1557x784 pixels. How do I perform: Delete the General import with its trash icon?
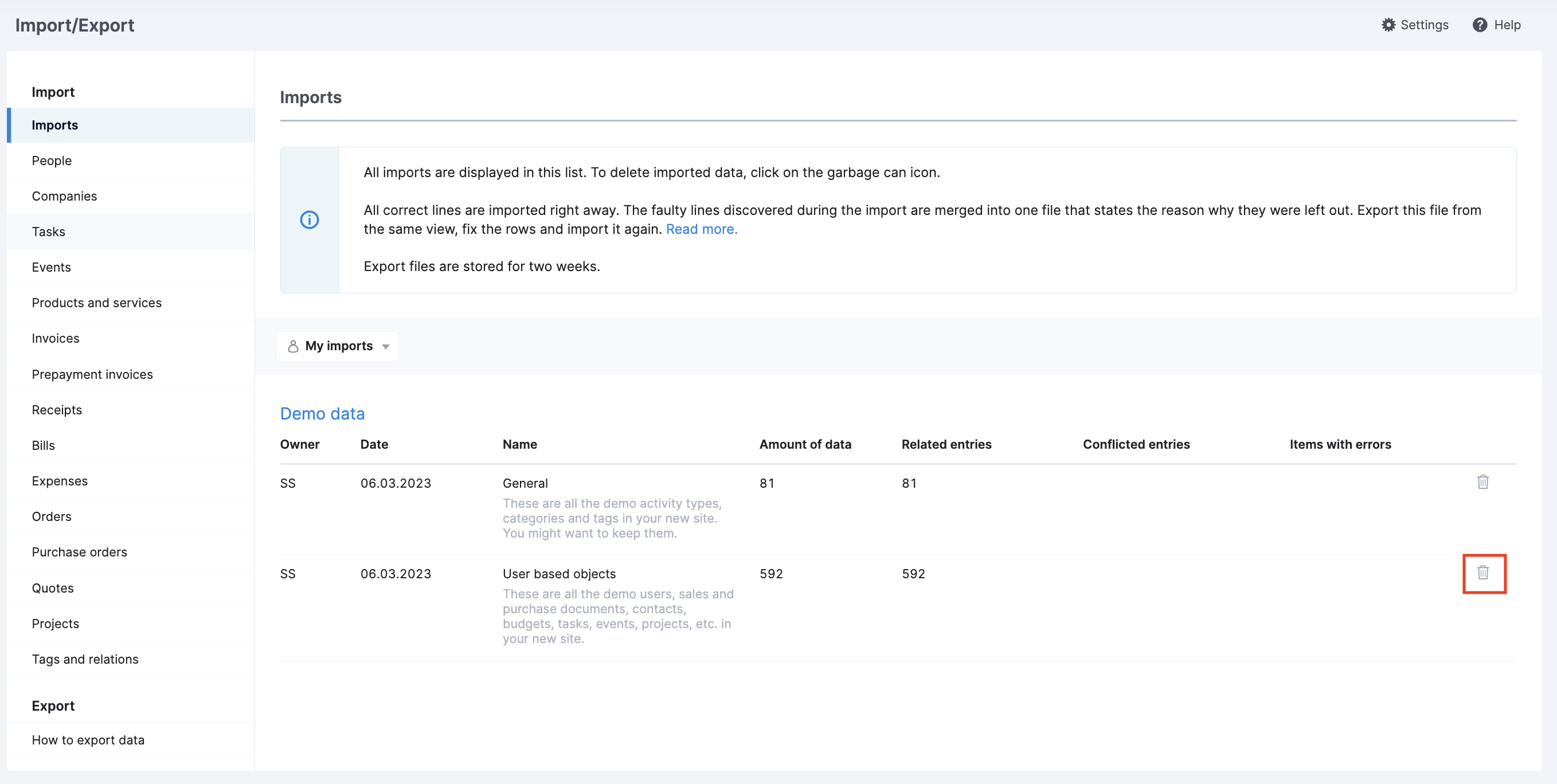1483,483
